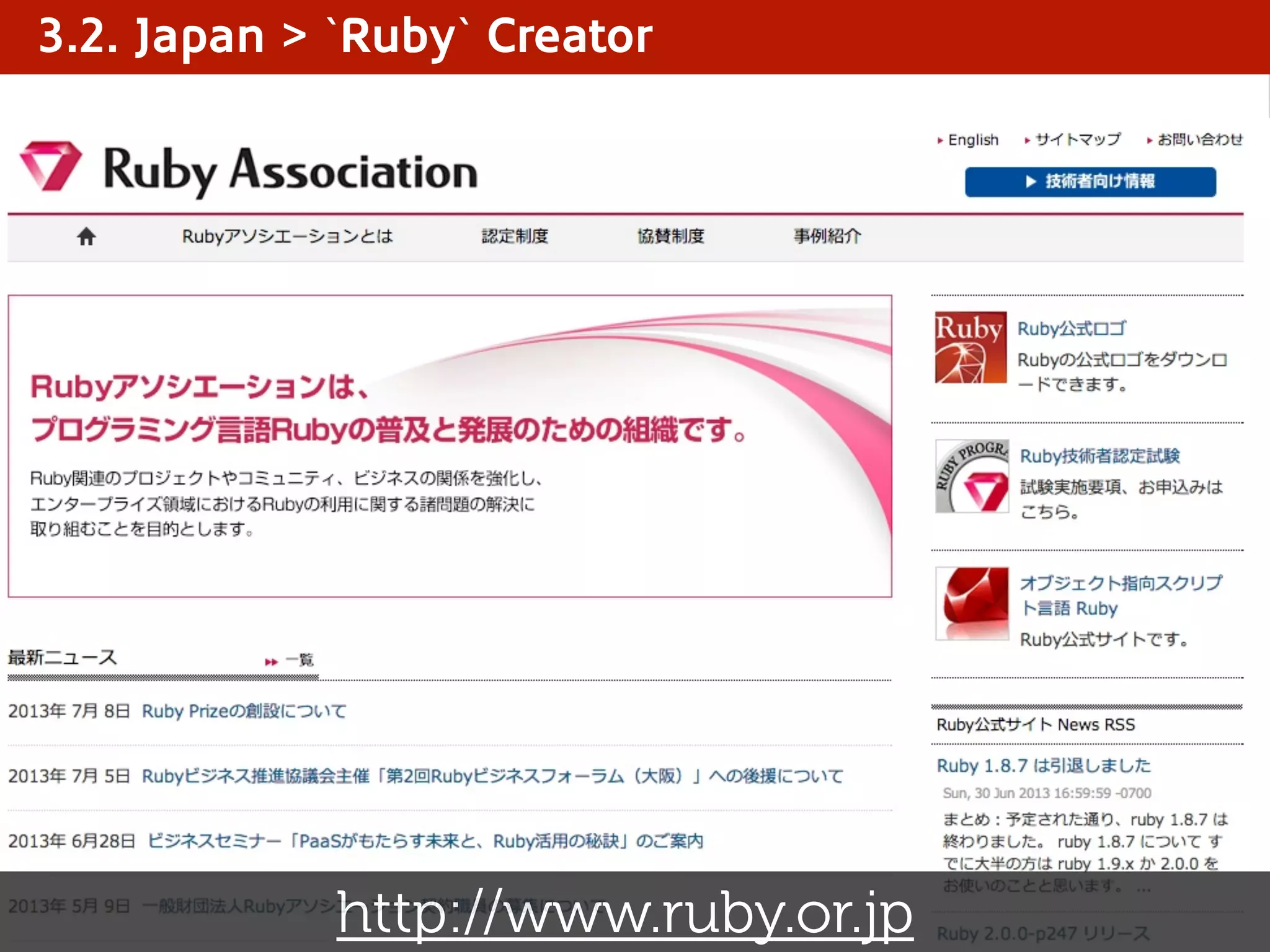Viewport: 1270px width, 952px height.
Task: Open the PaaS business seminar news item
Action: (425, 841)
